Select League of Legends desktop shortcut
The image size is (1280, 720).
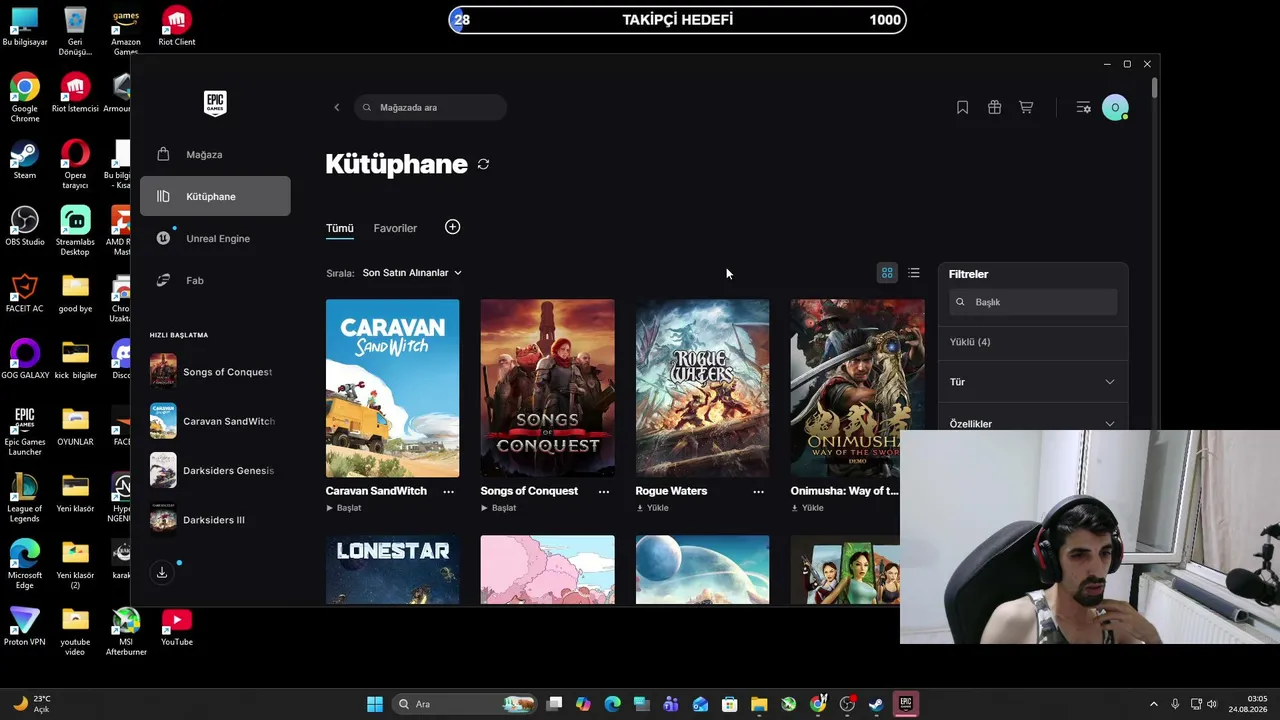[25, 498]
